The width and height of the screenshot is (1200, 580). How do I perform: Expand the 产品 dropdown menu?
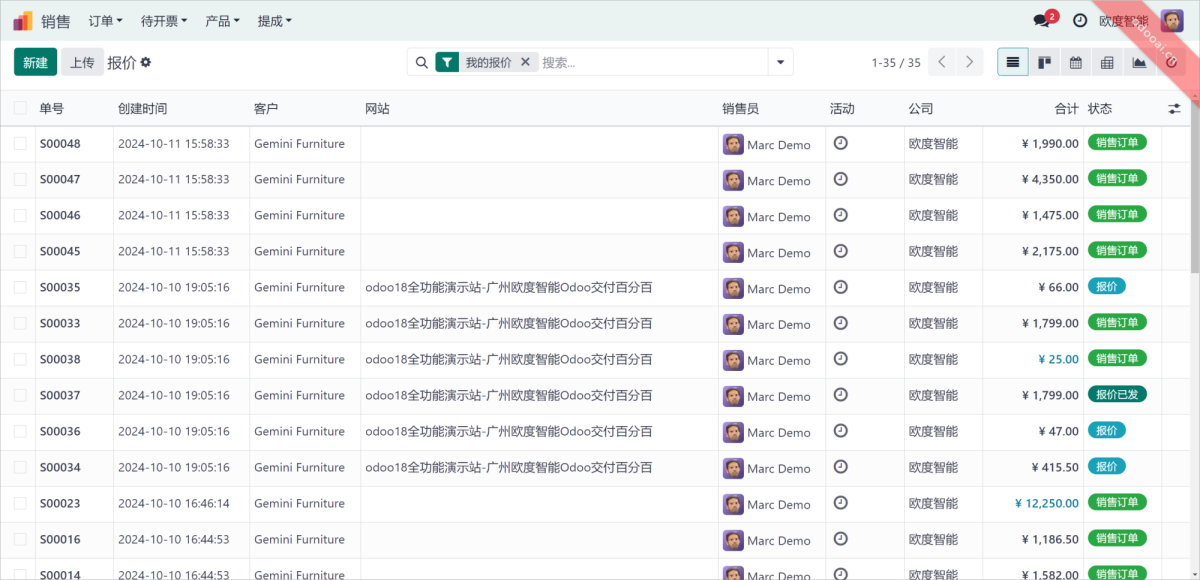coord(222,20)
